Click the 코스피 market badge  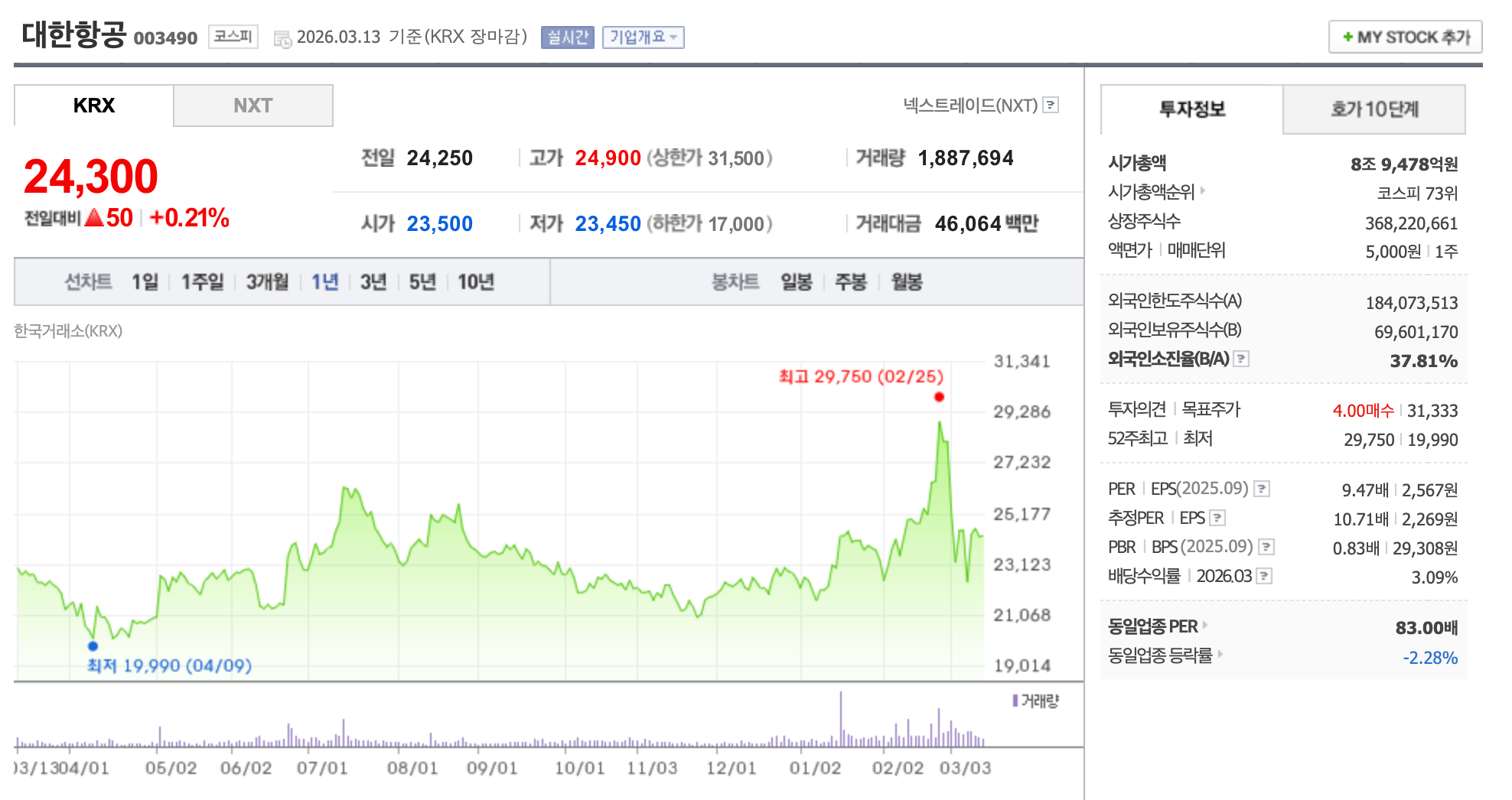(233, 36)
